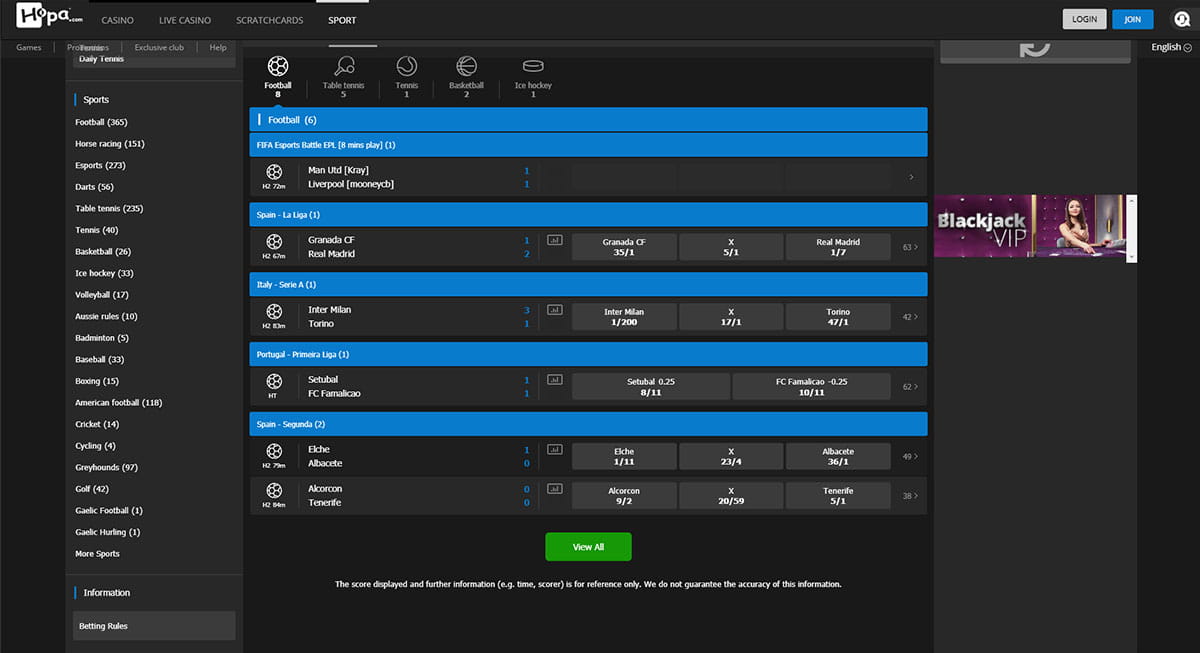Bet on La Liga draw at 5/1

coord(731,247)
